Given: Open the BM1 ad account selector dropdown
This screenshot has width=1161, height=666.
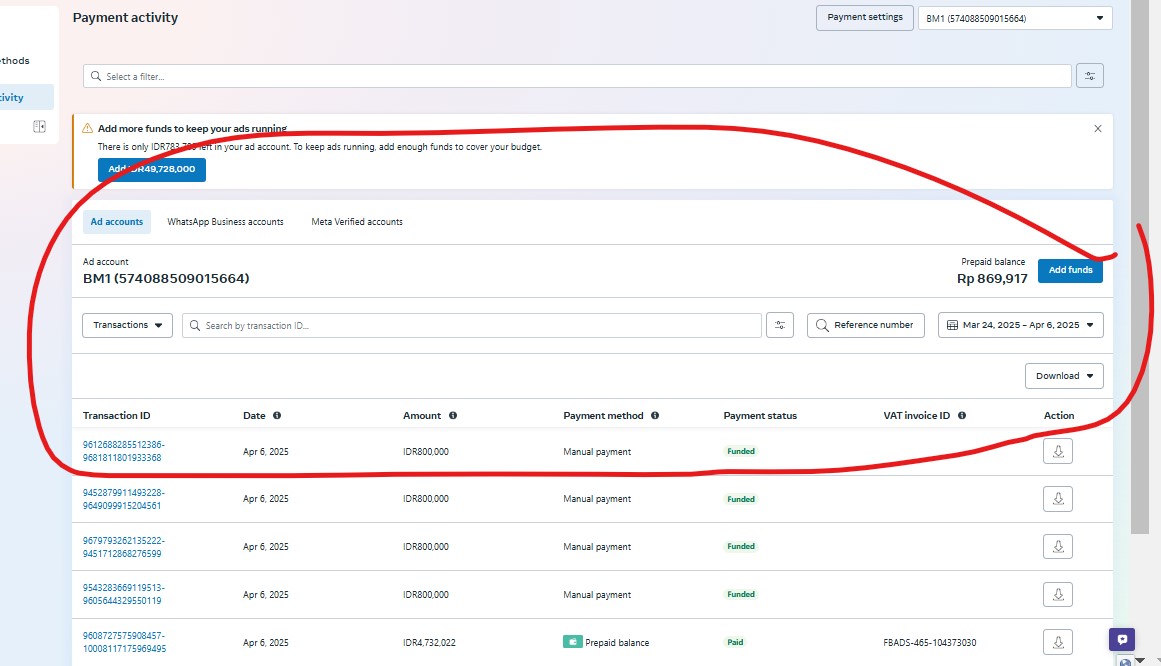Looking at the screenshot, I should coord(1015,18).
